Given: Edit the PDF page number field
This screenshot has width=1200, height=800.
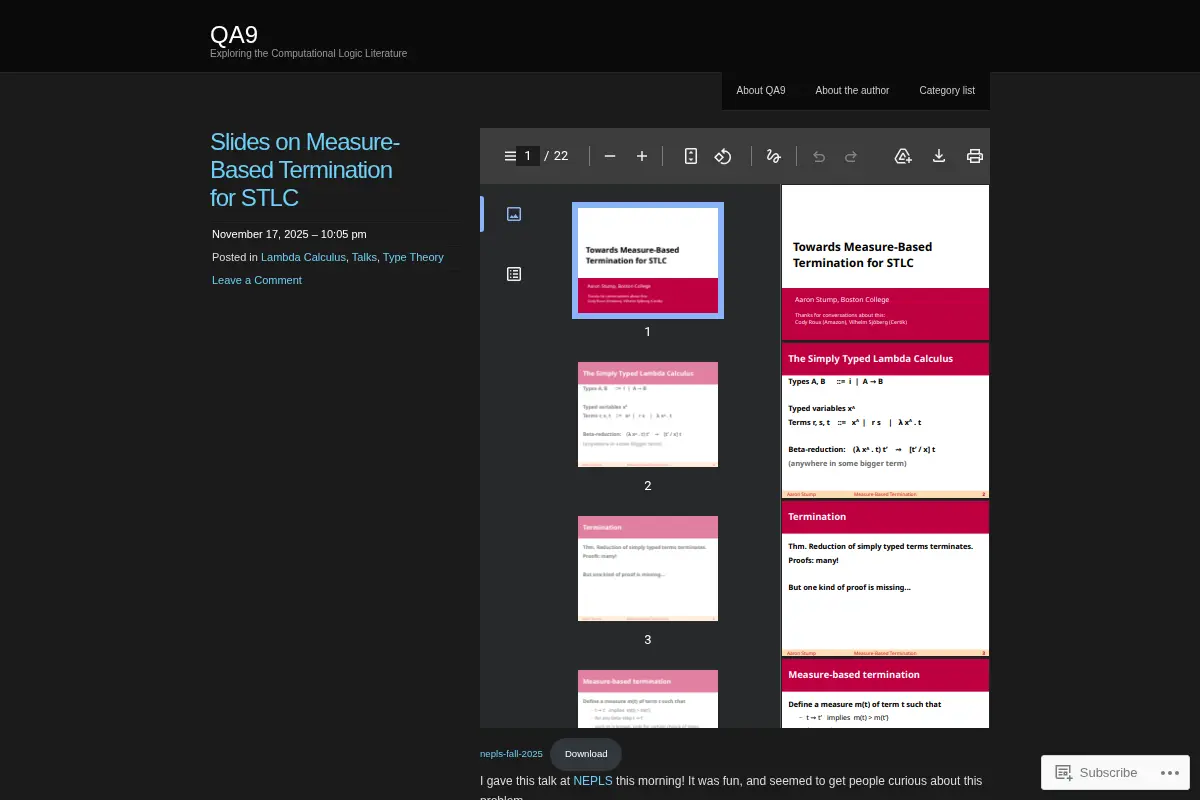Looking at the screenshot, I should click(x=527, y=156).
